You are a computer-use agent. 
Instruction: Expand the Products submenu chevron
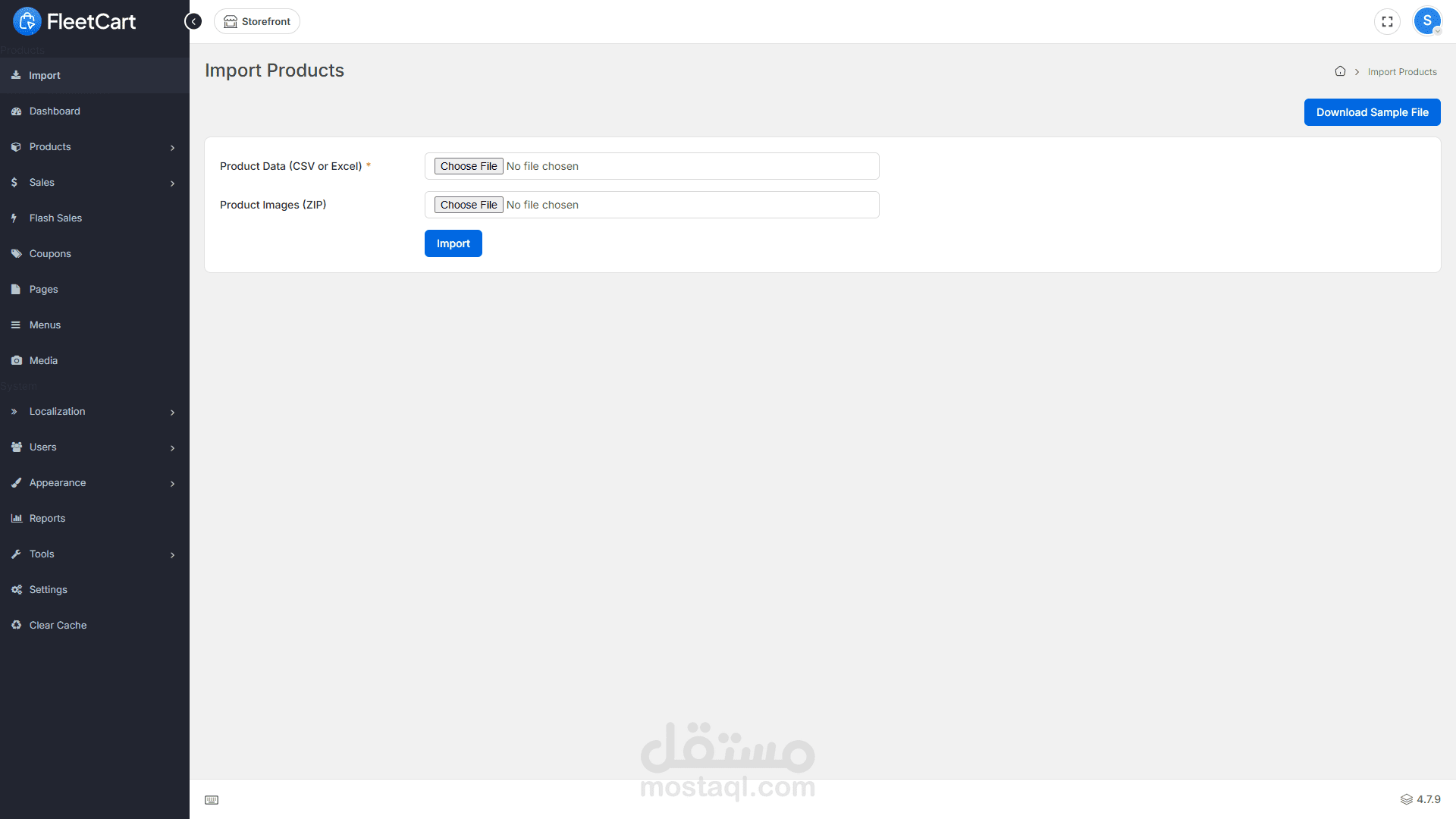pyautogui.click(x=172, y=147)
